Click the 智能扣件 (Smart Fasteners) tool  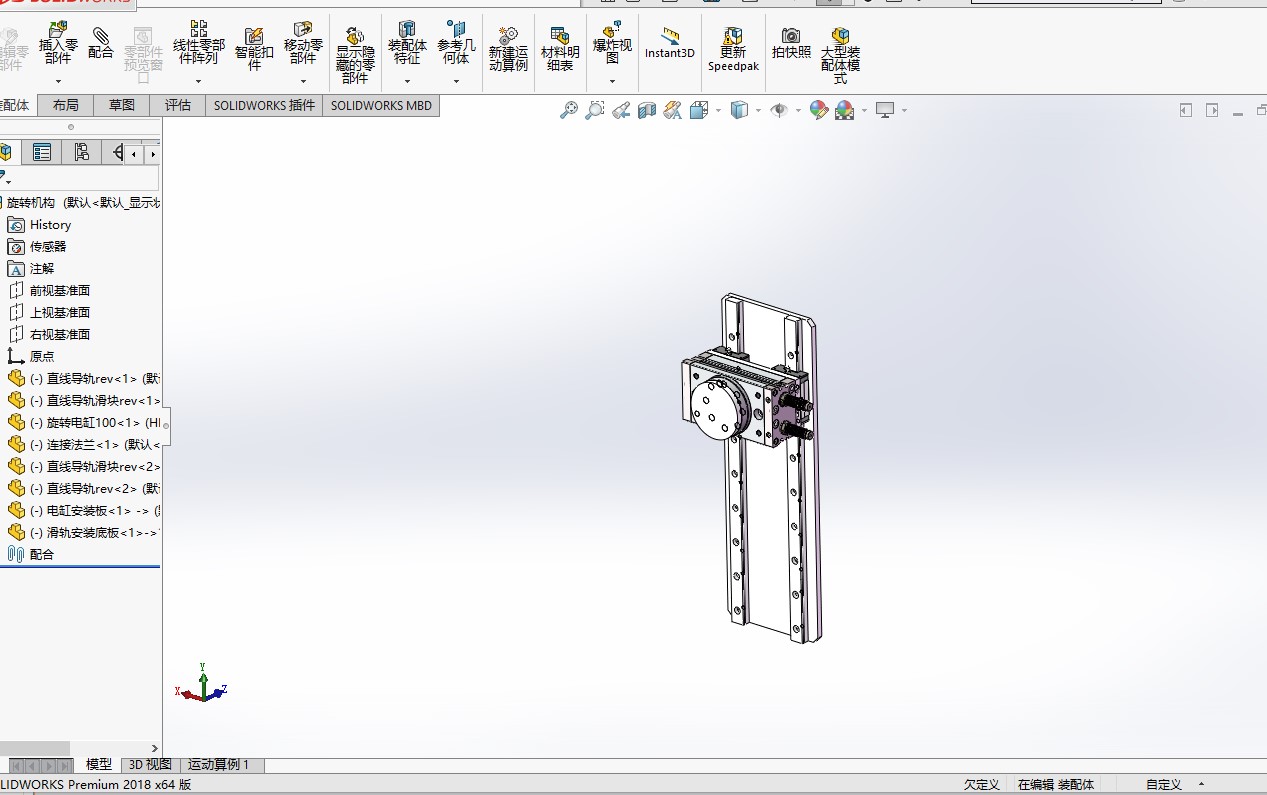[254, 48]
